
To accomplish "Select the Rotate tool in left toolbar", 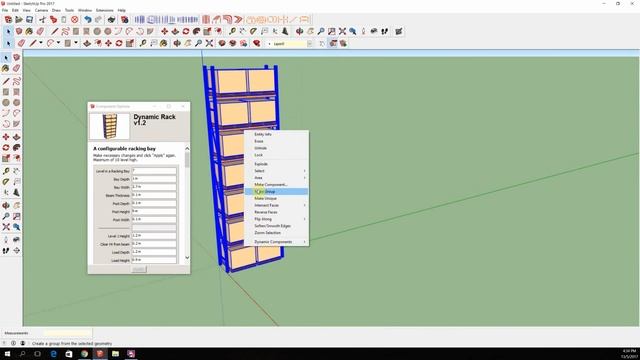I will [x=6, y=147].
